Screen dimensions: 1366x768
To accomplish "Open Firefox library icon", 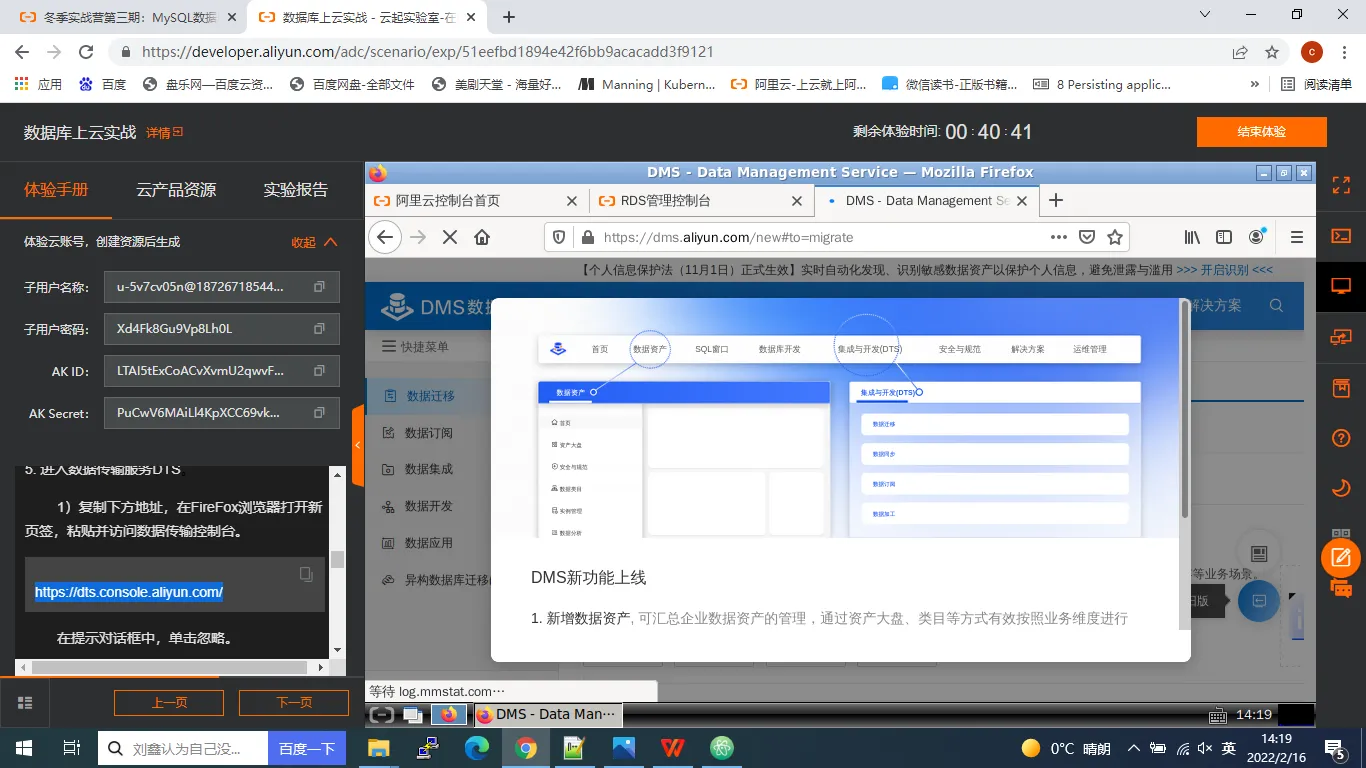I will (x=1192, y=237).
